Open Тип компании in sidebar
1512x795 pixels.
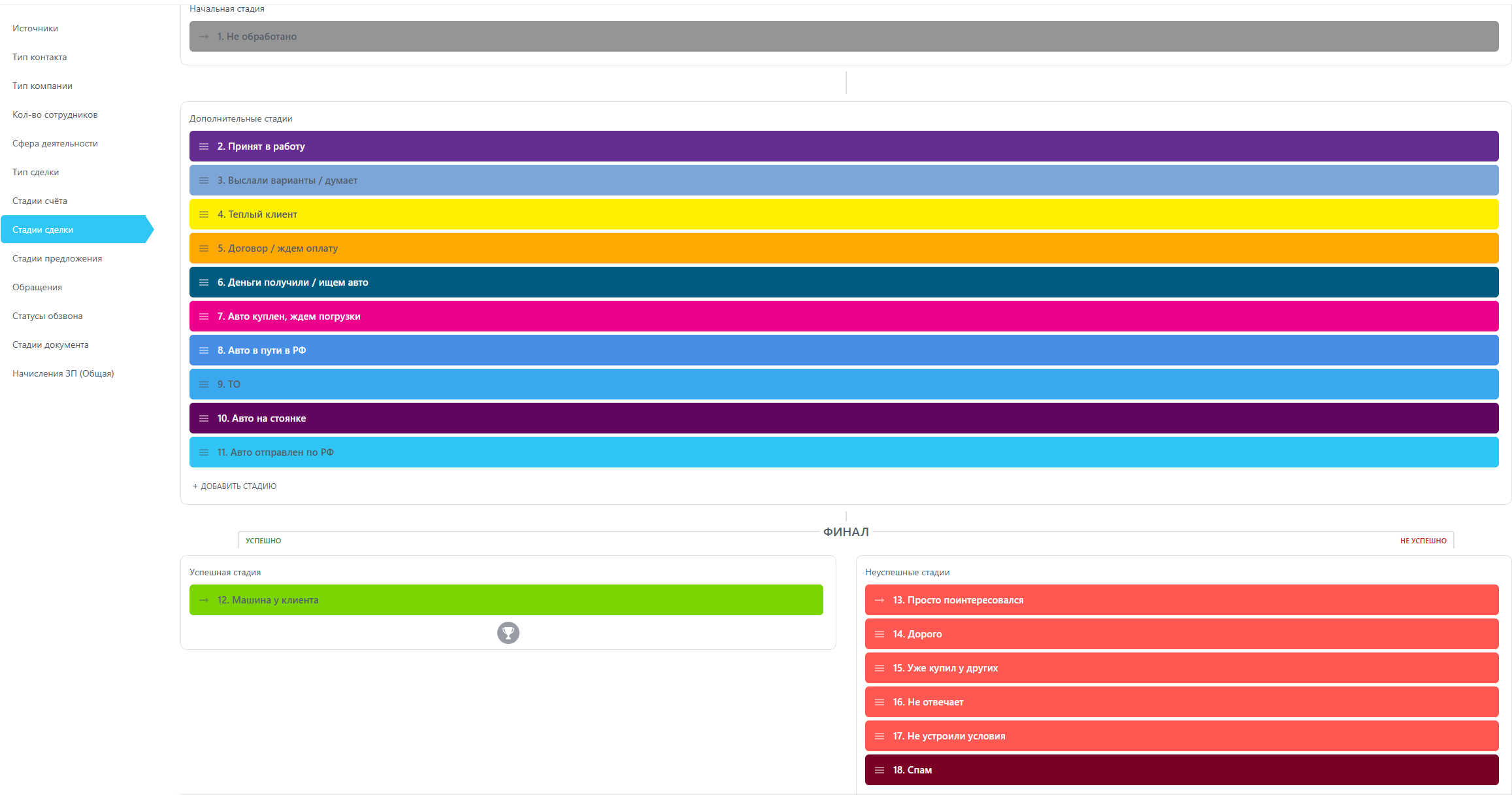42,86
